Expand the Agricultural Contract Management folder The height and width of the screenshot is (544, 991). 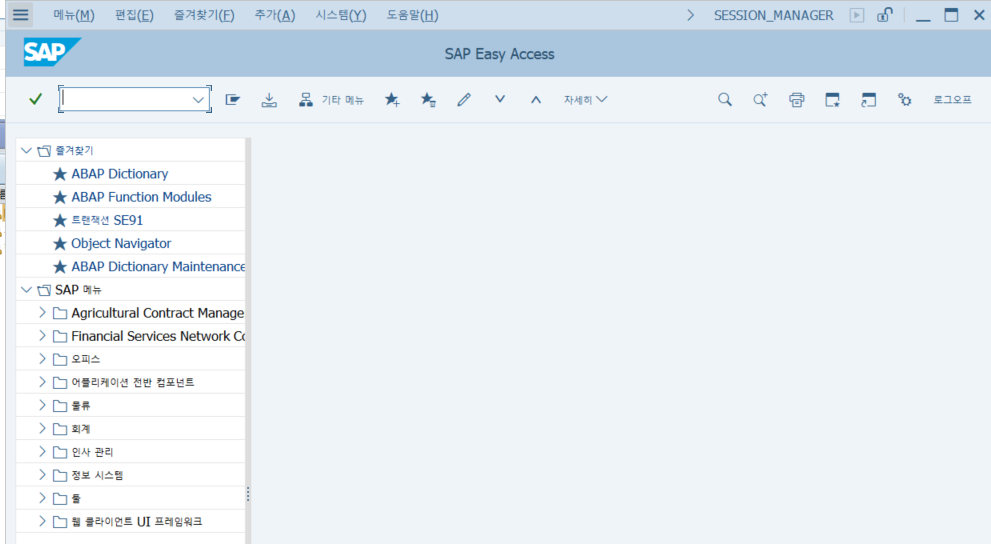click(42, 312)
